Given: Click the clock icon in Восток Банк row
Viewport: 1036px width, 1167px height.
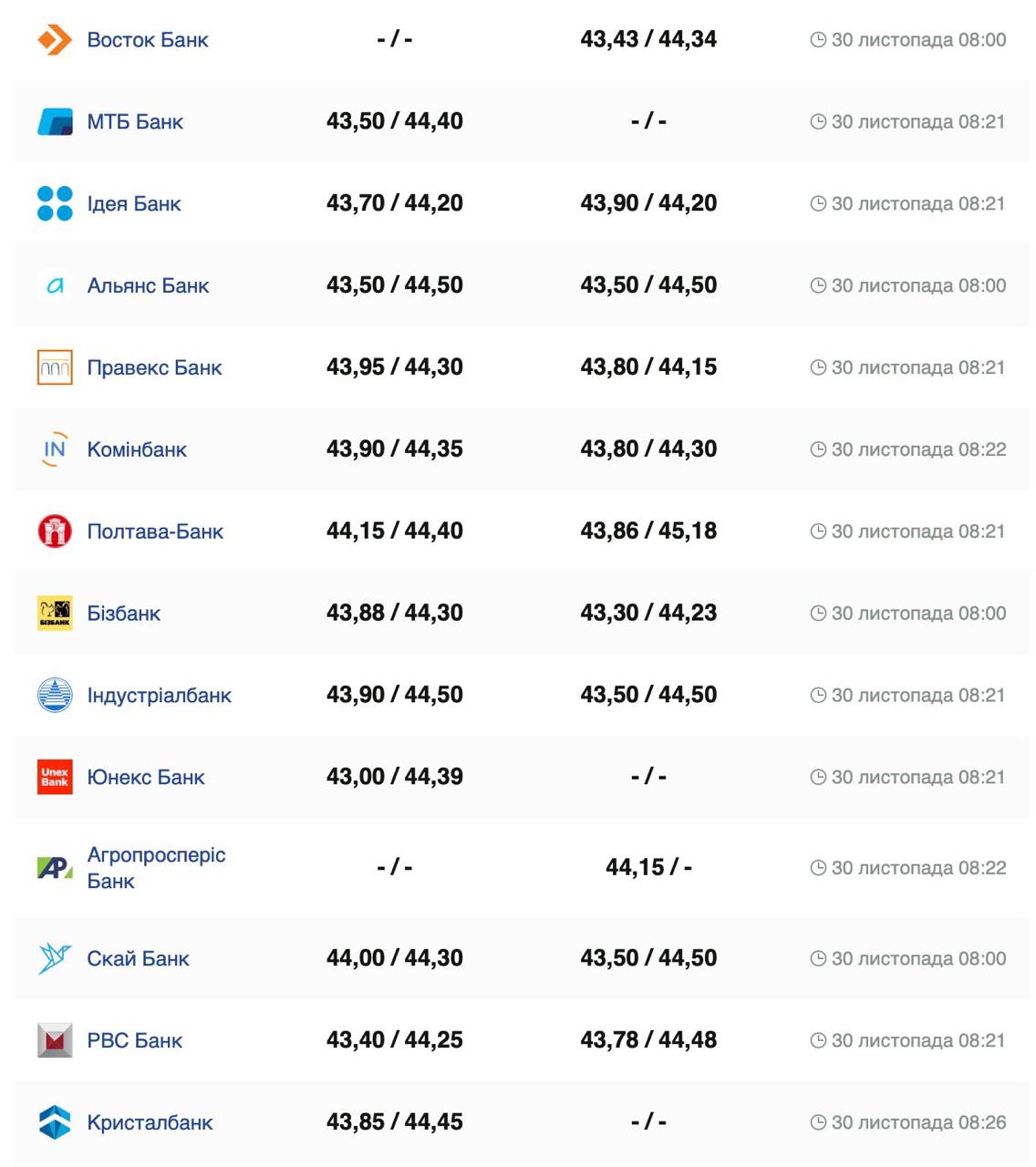Looking at the screenshot, I should pyautogui.click(x=818, y=40).
